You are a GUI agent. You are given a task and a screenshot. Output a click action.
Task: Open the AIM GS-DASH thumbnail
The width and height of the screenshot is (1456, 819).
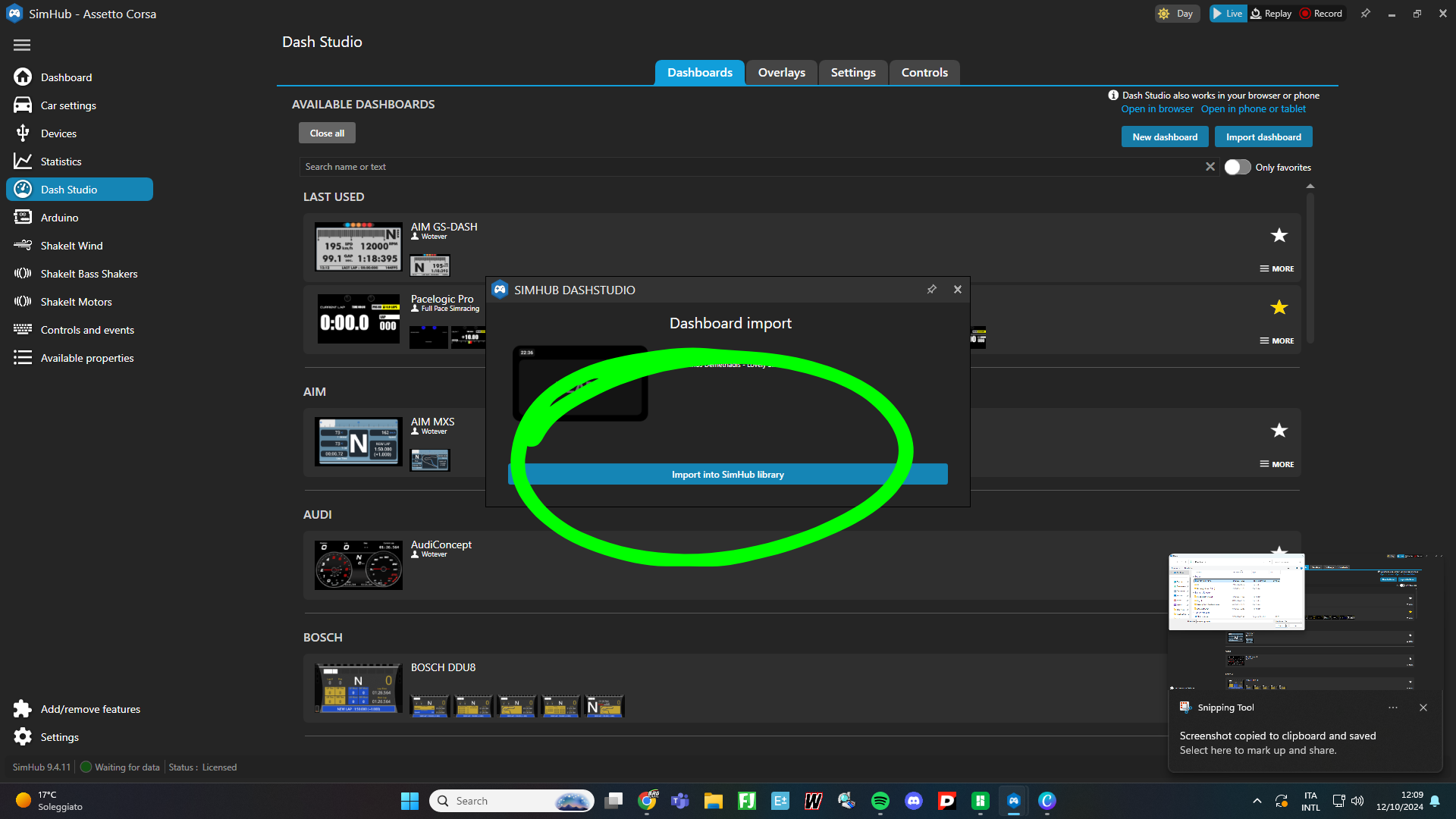[x=358, y=247]
